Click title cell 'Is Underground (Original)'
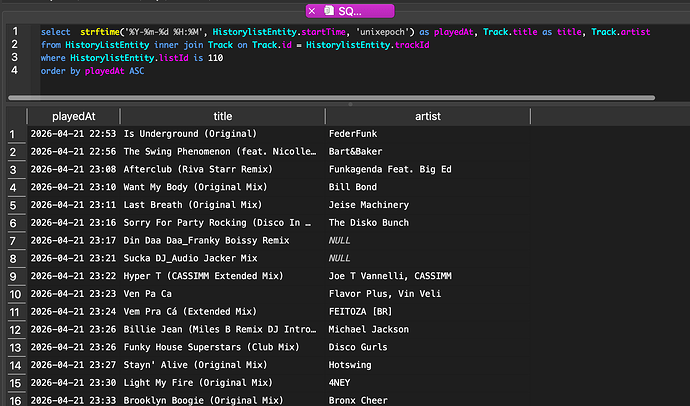This screenshot has width=690, height=406. click(x=223, y=134)
